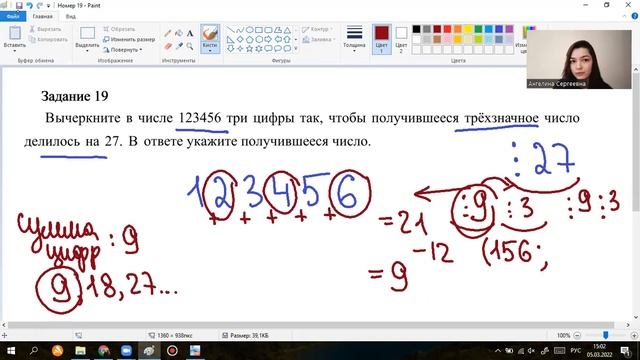Open the Файл menu

(x=13, y=16)
